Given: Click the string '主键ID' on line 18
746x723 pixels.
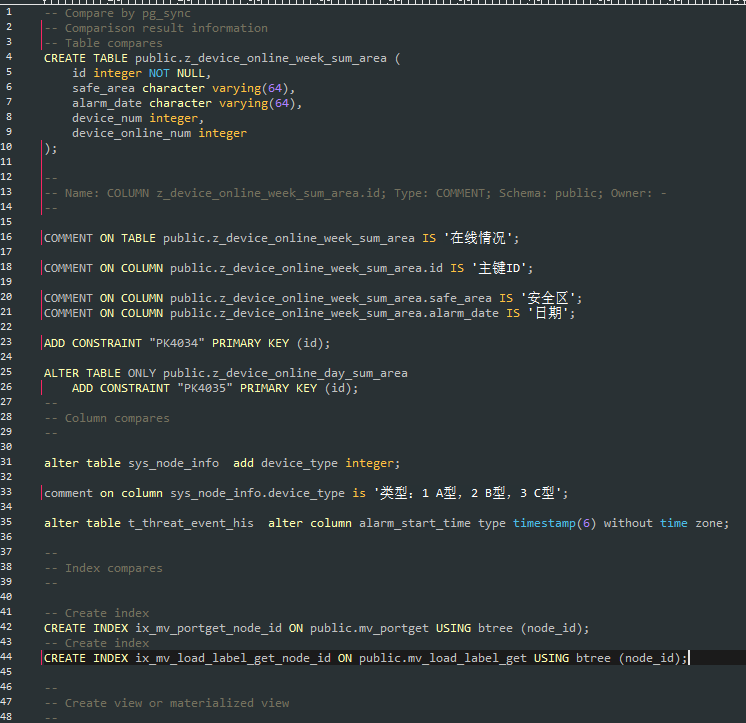Looking at the screenshot, I should point(499,268).
